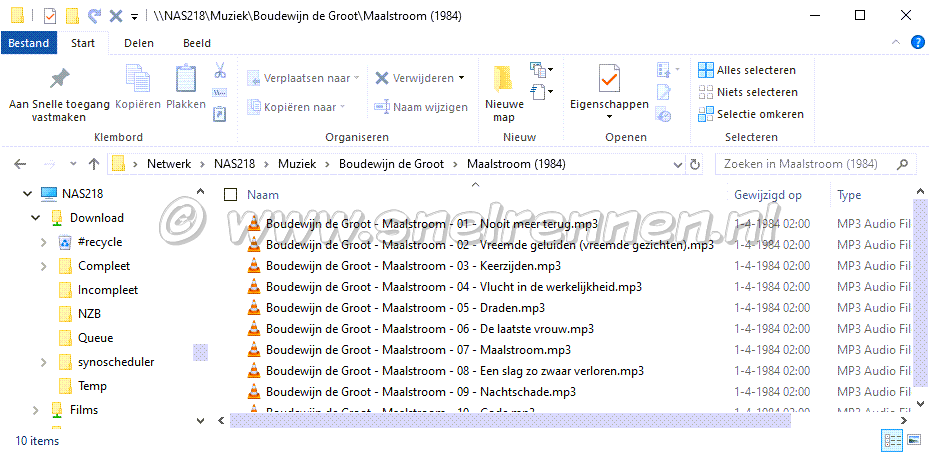Click the quick access delete X icon
This screenshot has height=453, width=930.
[116, 16]
